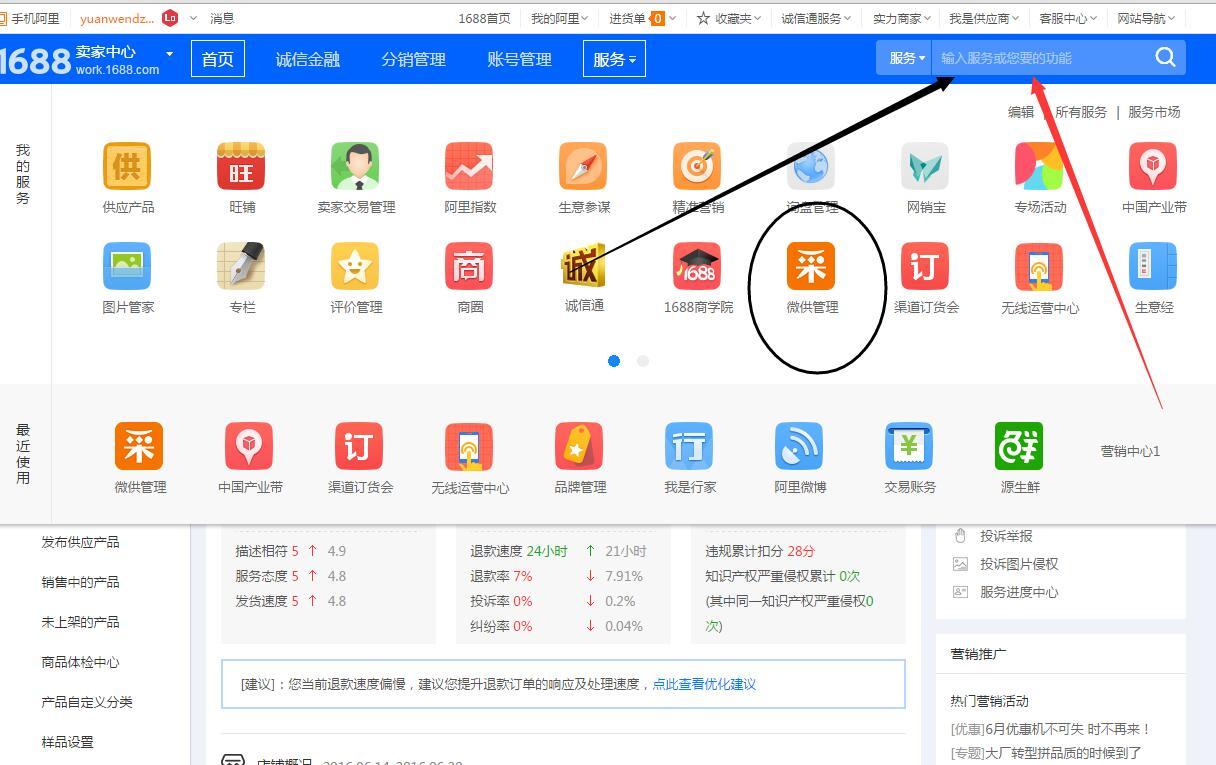Open 渠道订货会 in My Services
Viewport: 1216px width, 765px height.
pyautogui.click(x=925, y=266)
